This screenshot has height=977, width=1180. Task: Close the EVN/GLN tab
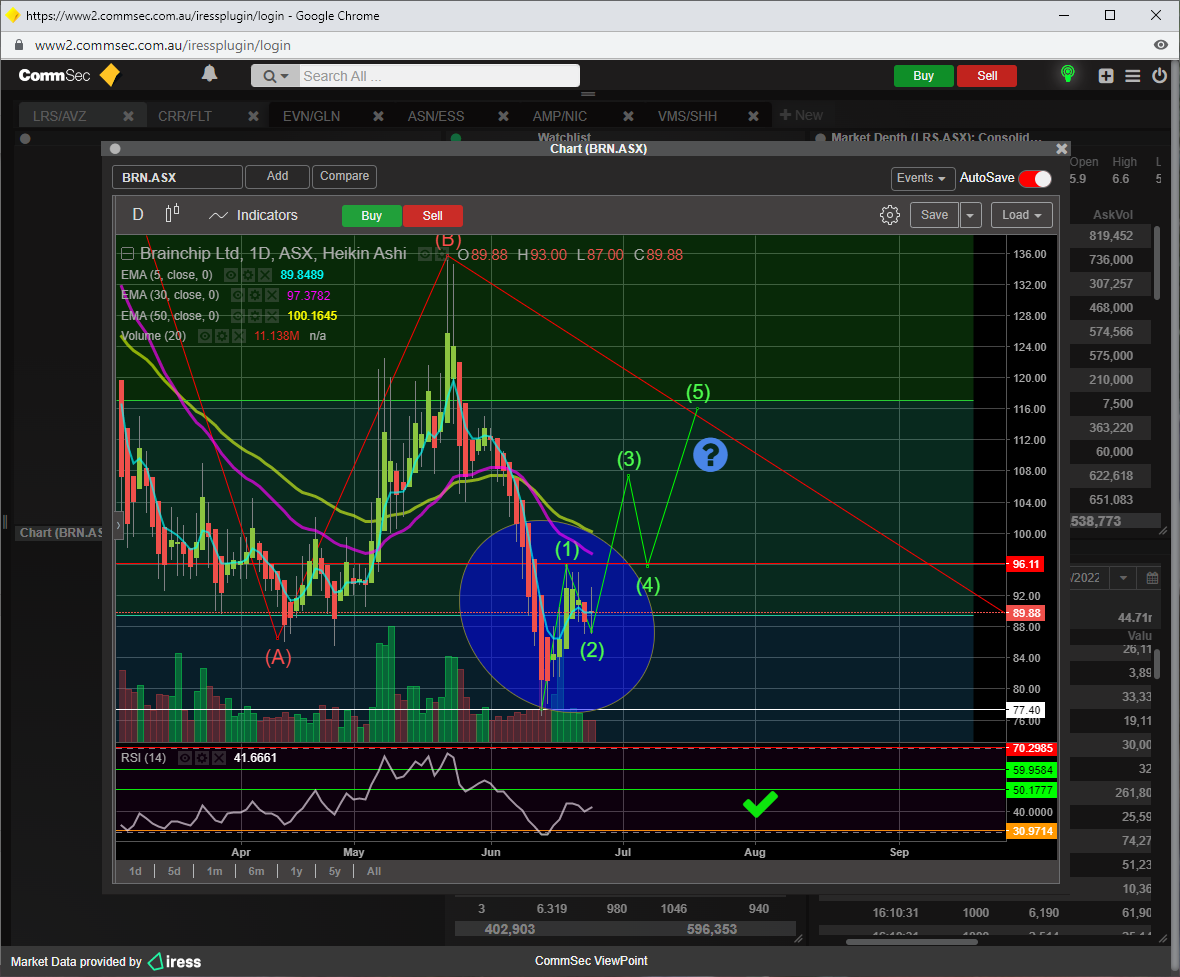pos(379,116)
